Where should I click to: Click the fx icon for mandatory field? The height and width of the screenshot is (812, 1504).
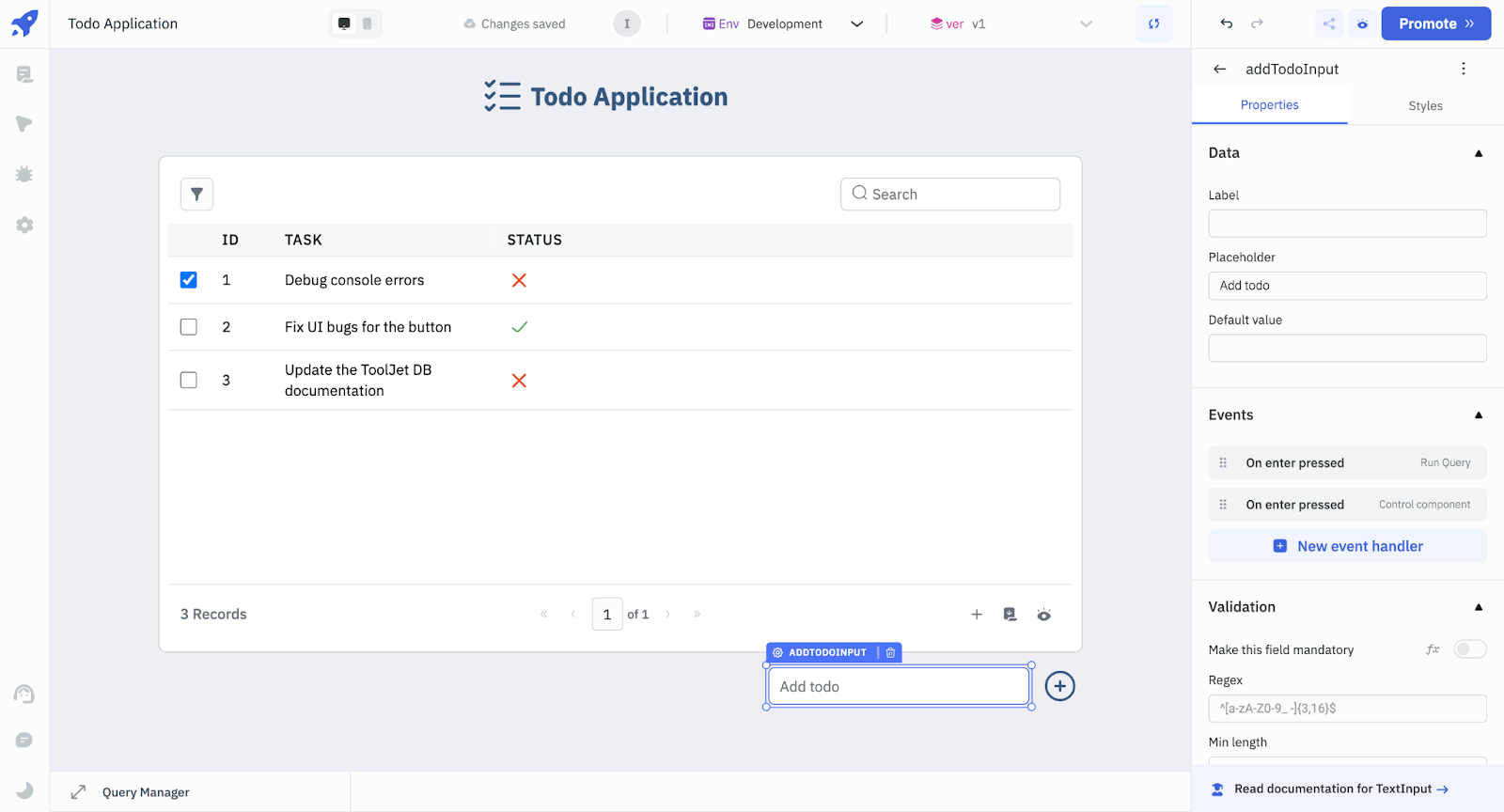[1433, 649]
